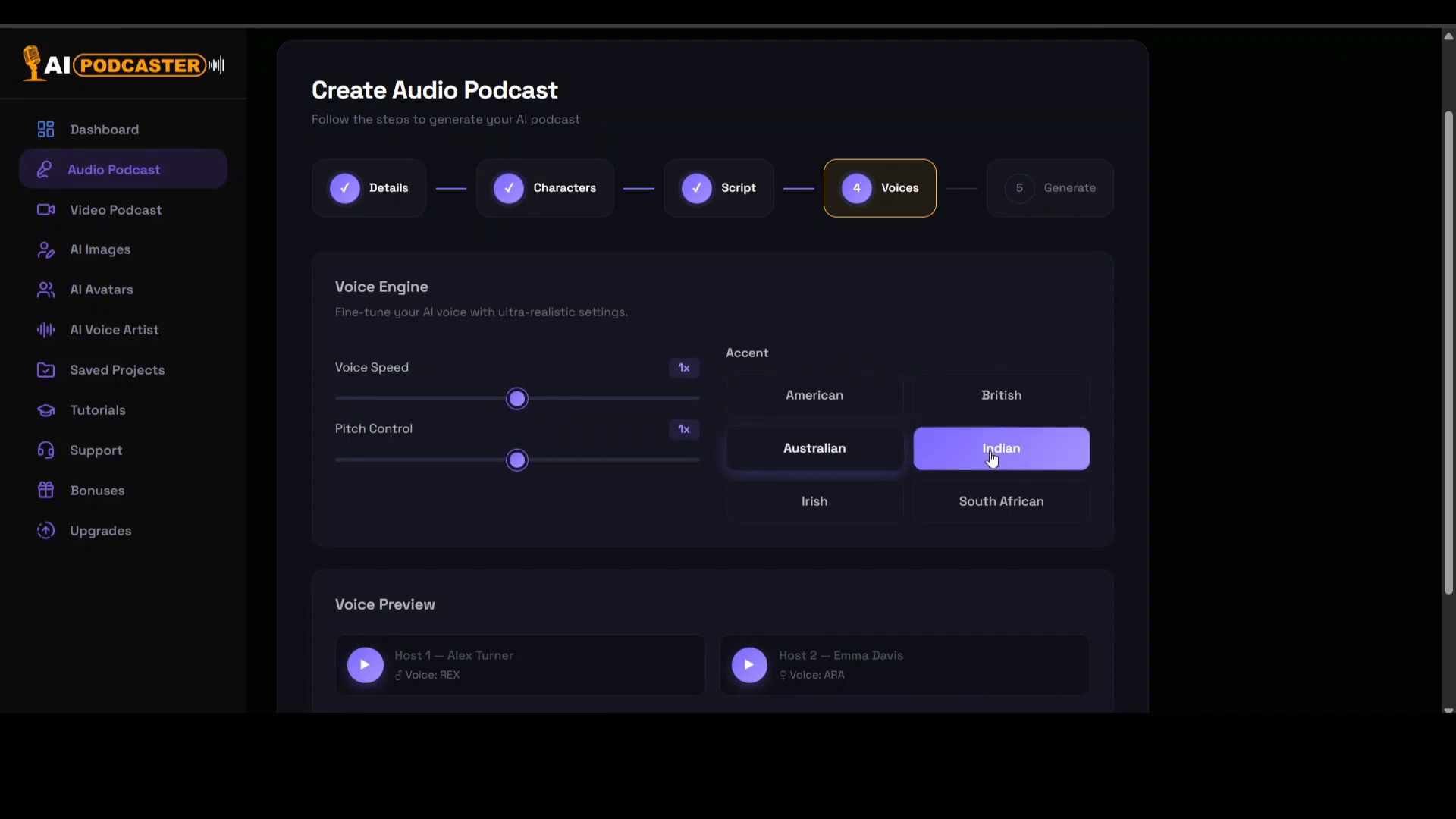This screenshot has width=1456, height=819.
Task: Click the Voice Speed slider handle
Action: 517,399
